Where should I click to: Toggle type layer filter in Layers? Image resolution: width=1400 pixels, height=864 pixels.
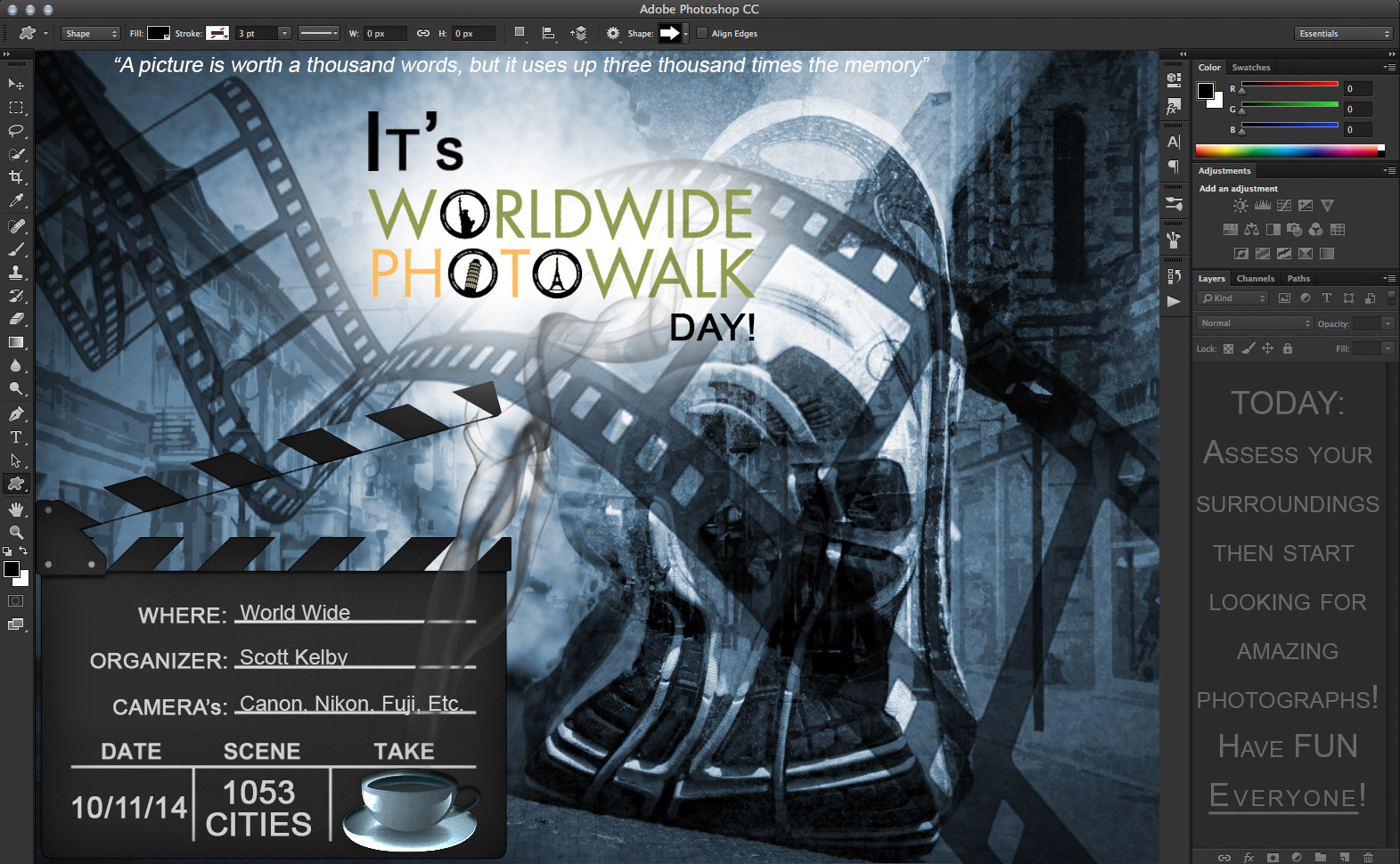click(x=1327, y=298)
